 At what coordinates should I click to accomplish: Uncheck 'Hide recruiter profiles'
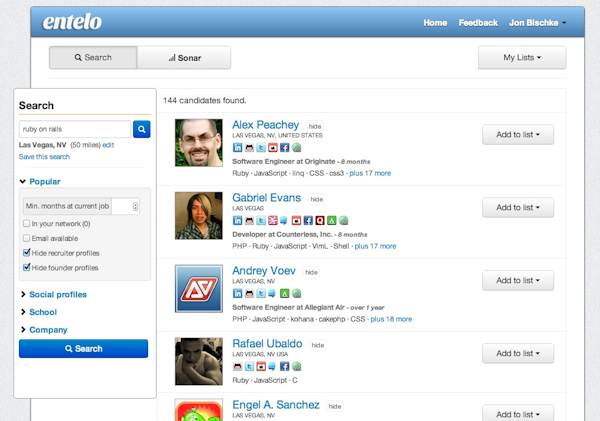click(x=26, y=253)
